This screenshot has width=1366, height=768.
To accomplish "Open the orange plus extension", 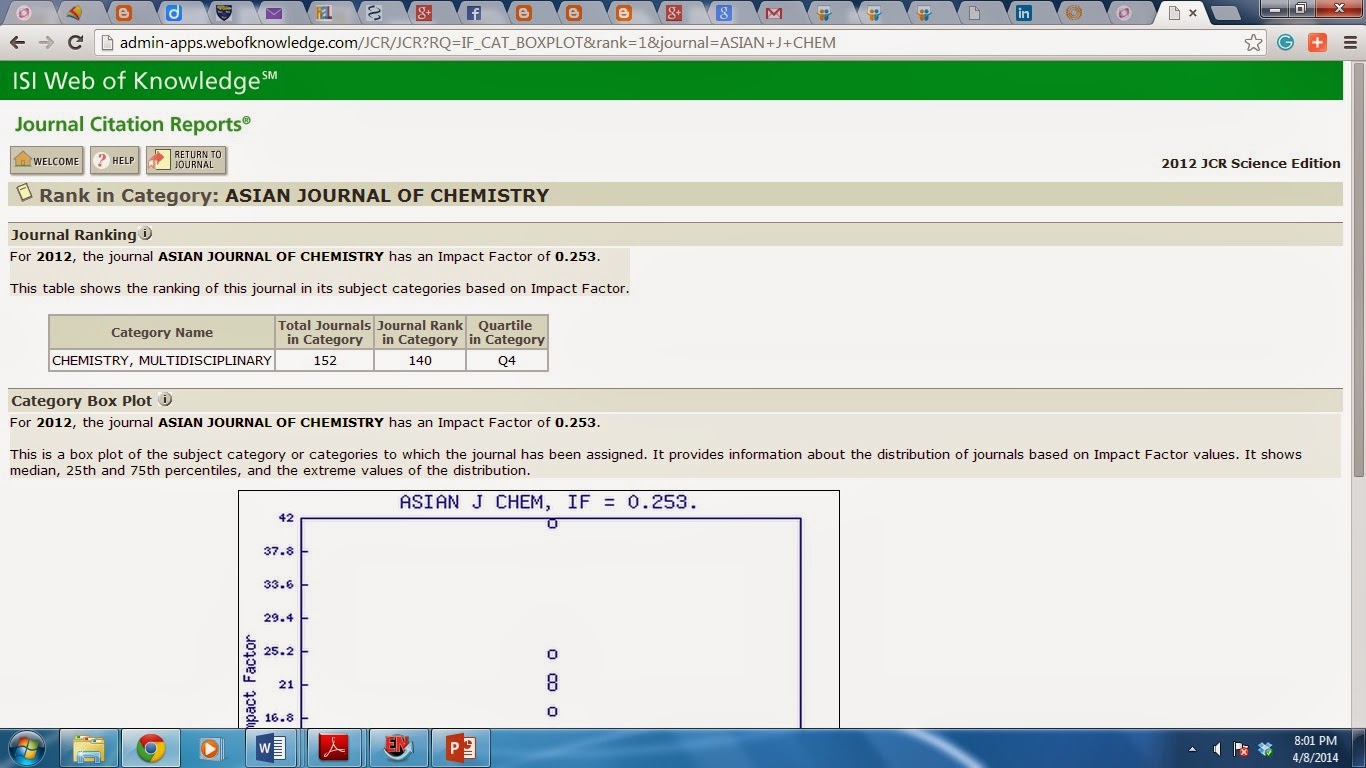I will pyautogui.click(x=1317, y=43).
